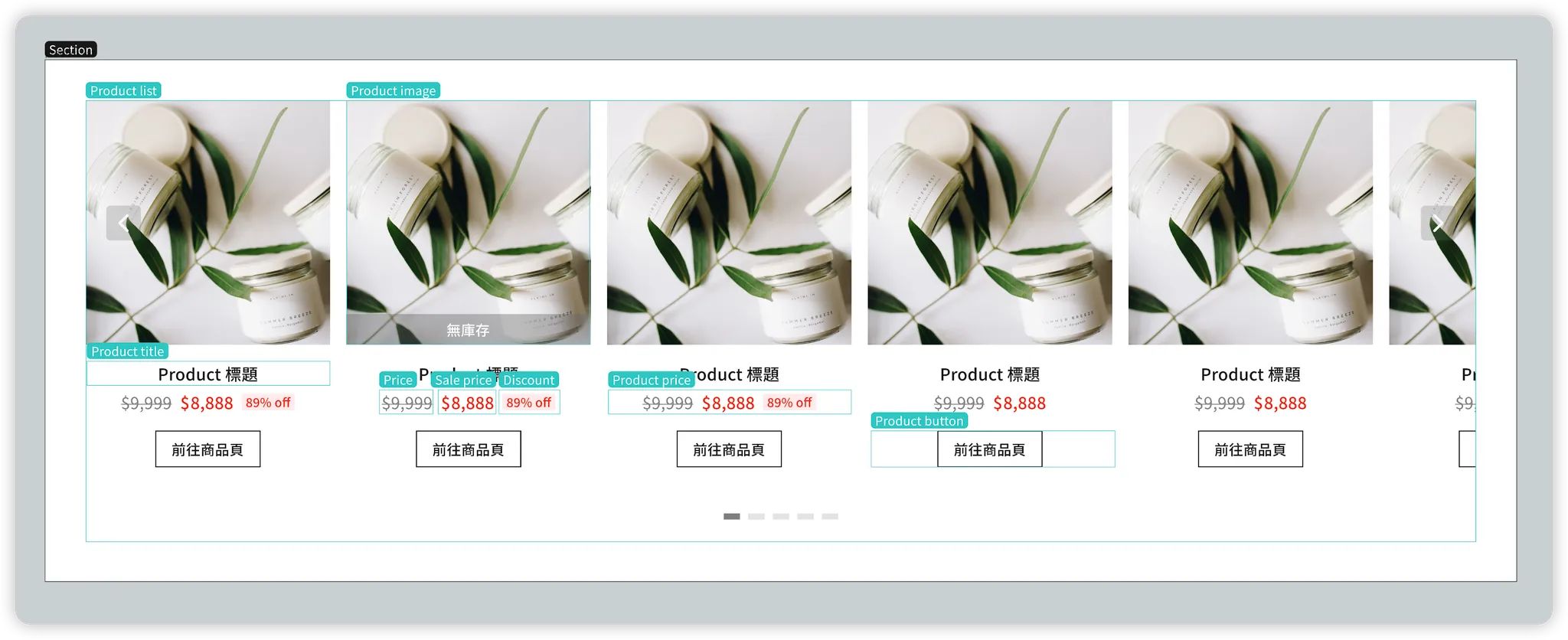The height and width of the screenshot is (640, 1568).
Task: Click the previous slide arrow on carousel
Action: click(123, 223)
